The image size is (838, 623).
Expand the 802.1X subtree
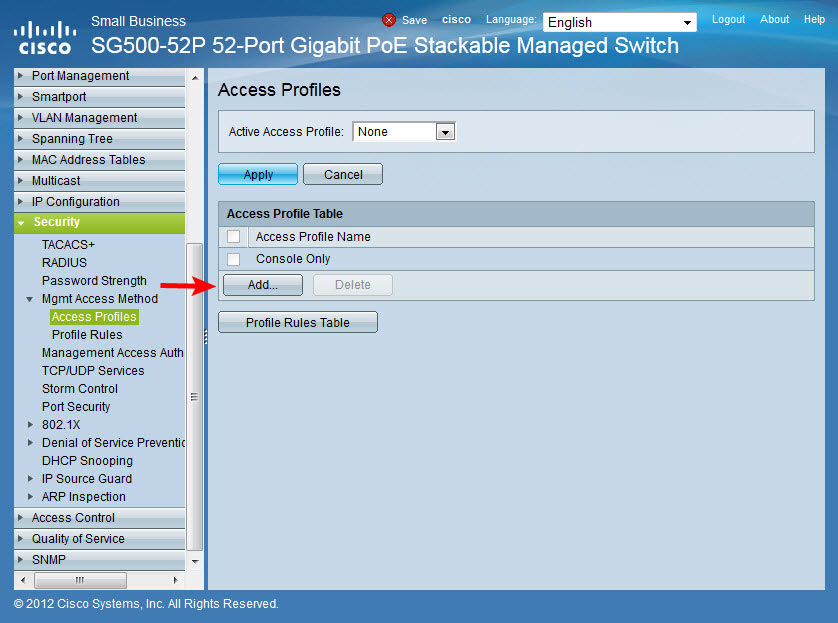tap(30, 425)
